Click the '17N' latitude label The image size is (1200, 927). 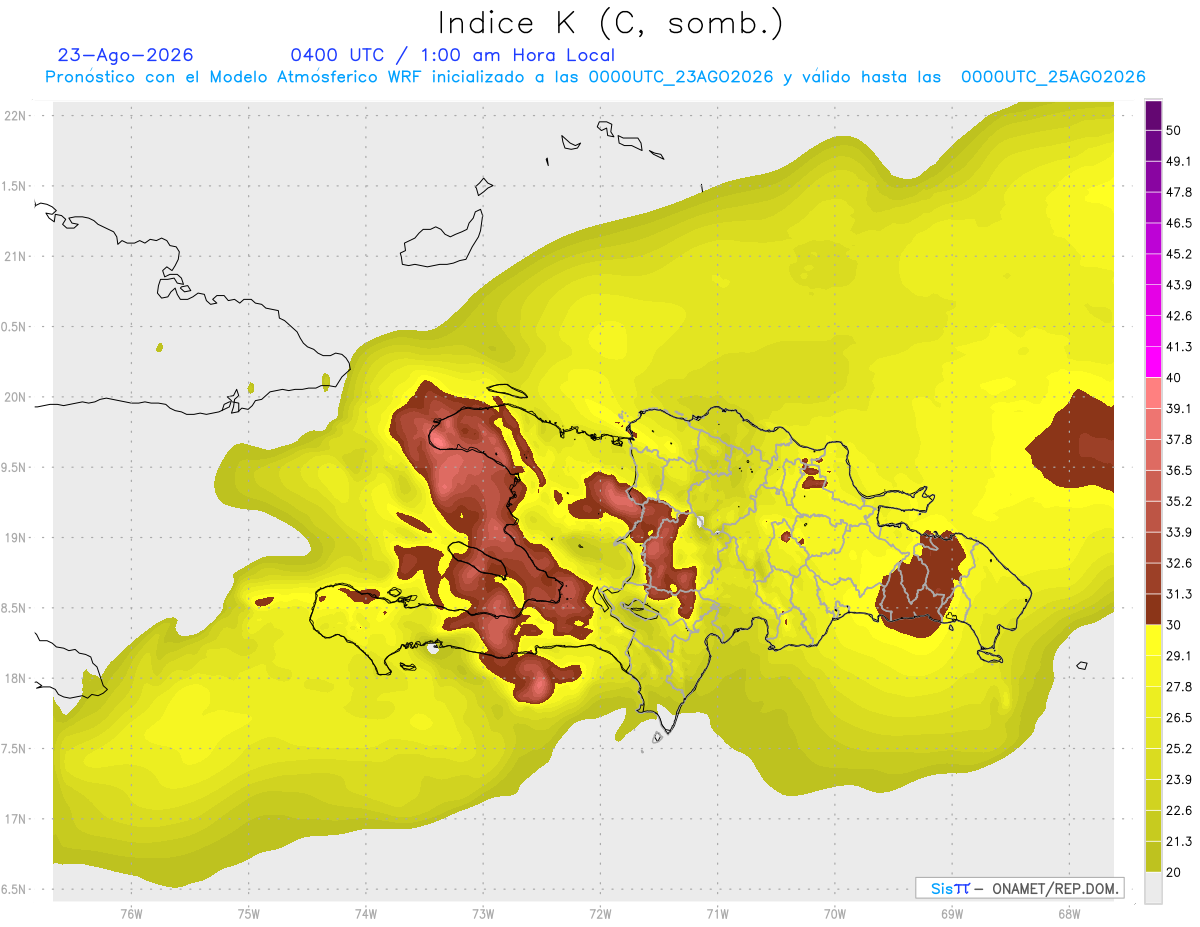click(x=15, y=820)
